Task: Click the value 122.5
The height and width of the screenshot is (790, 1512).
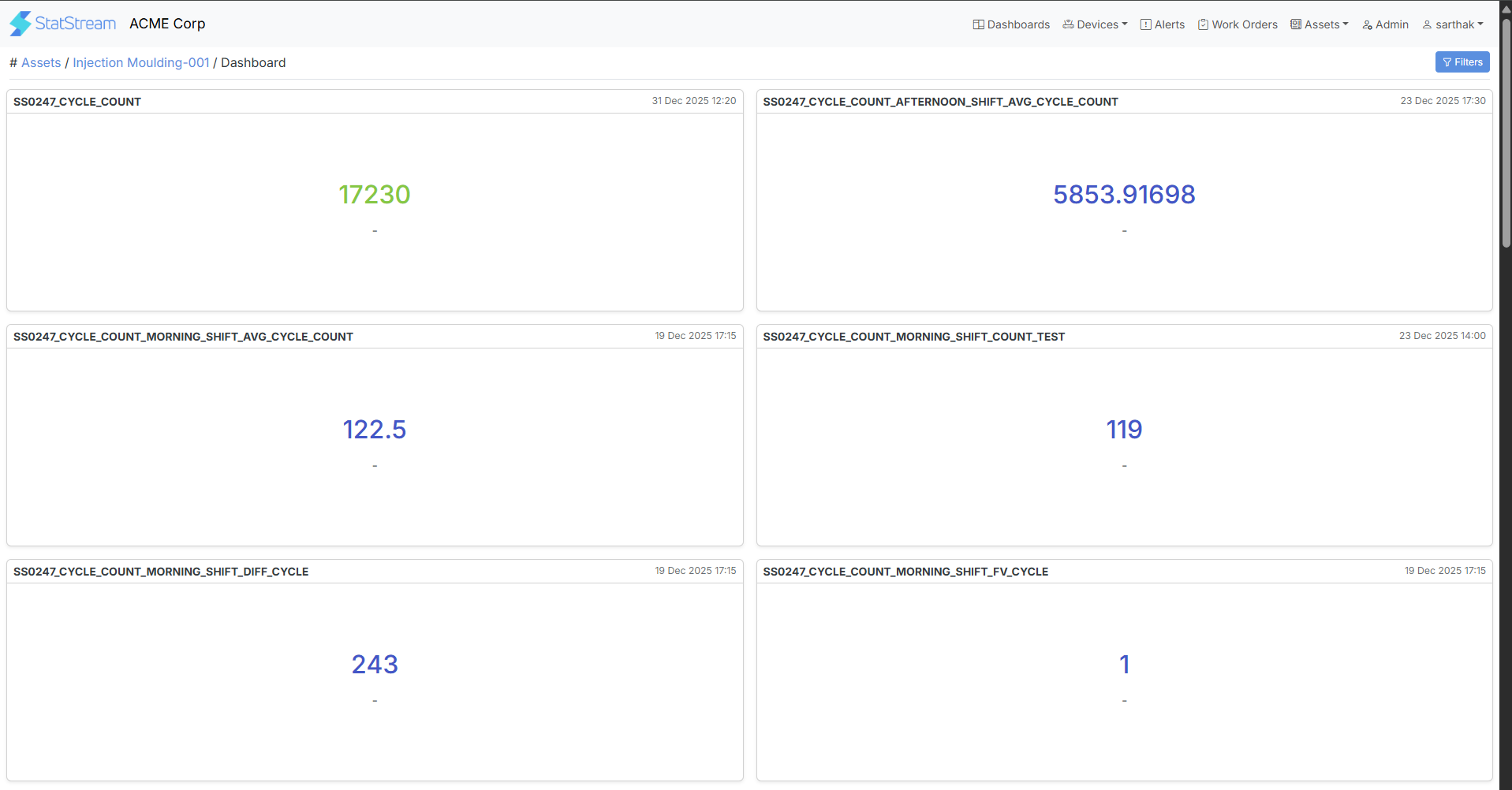Action: click(375, 429)
